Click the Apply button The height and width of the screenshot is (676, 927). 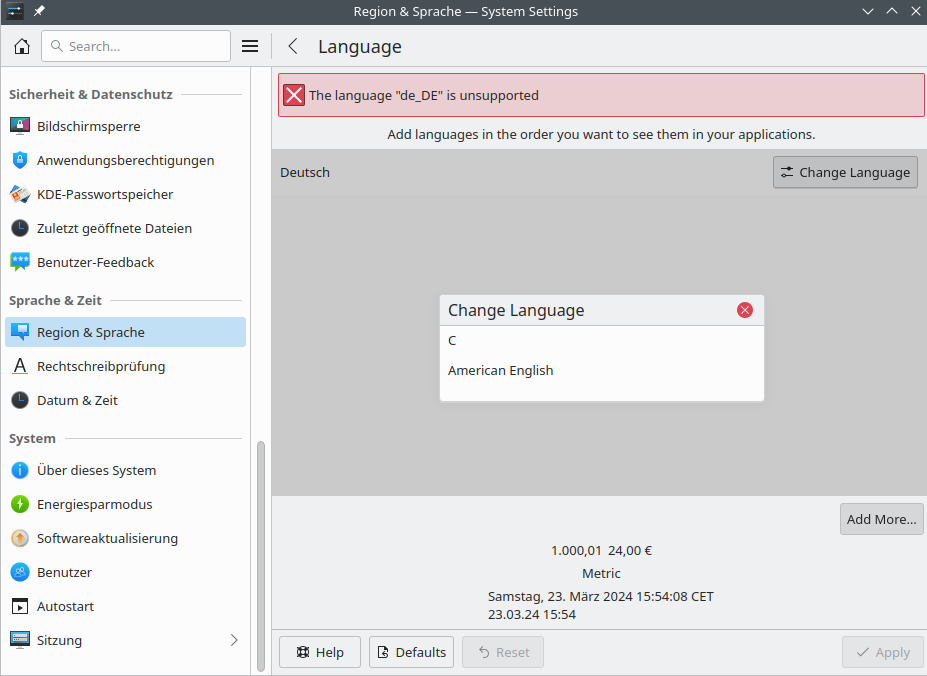883,652
